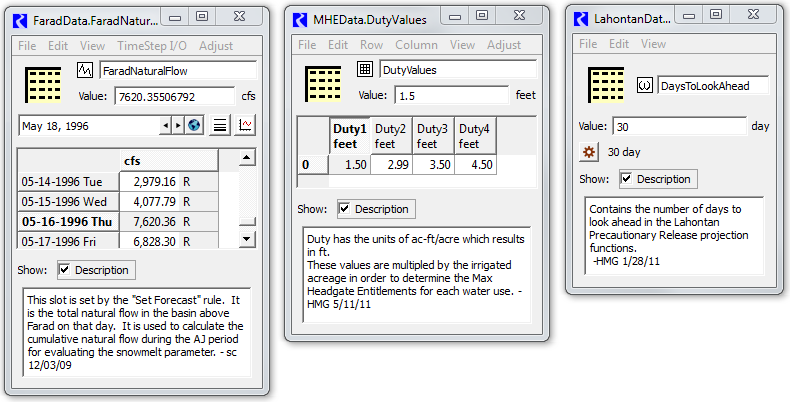This screenshot has height=402, width=790.
Task: Step date forward with the right arrow
Action: [177, 125]
